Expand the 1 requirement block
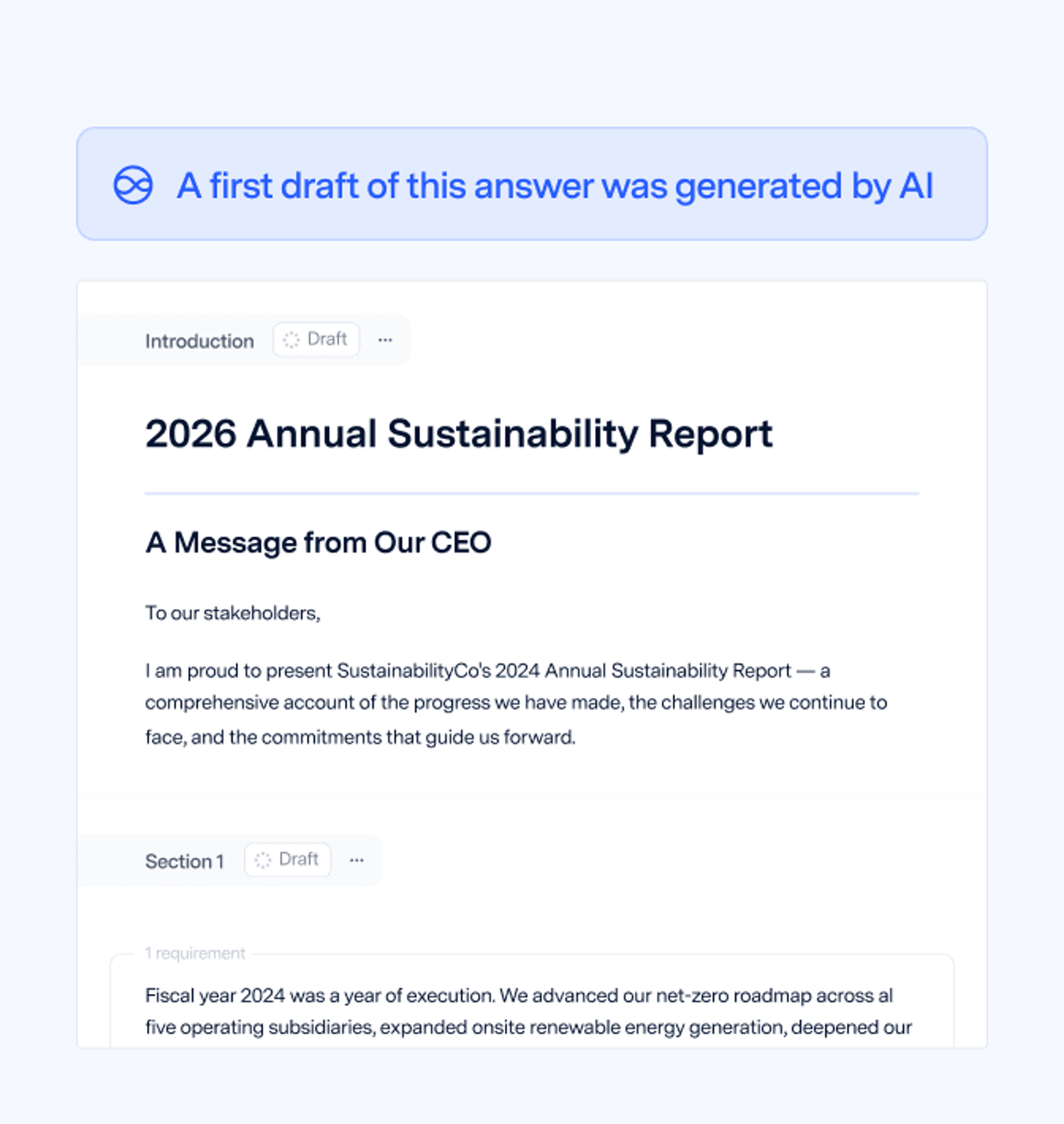 pos(195,952)
